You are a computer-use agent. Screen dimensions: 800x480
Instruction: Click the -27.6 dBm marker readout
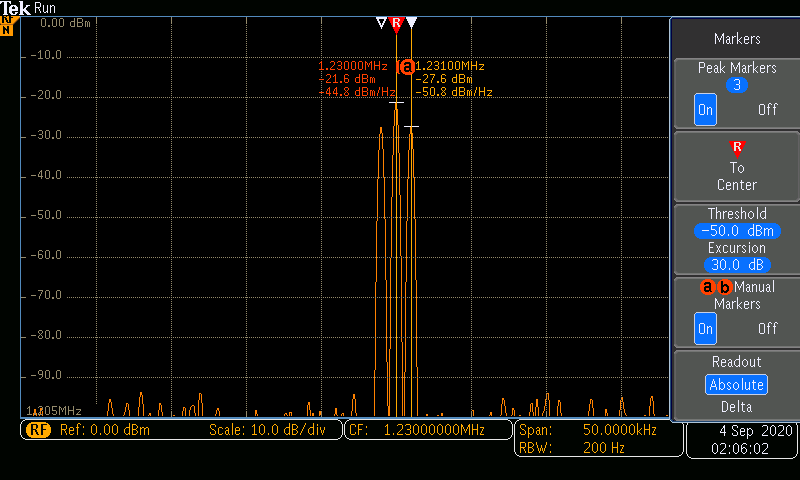coord(444,79)
